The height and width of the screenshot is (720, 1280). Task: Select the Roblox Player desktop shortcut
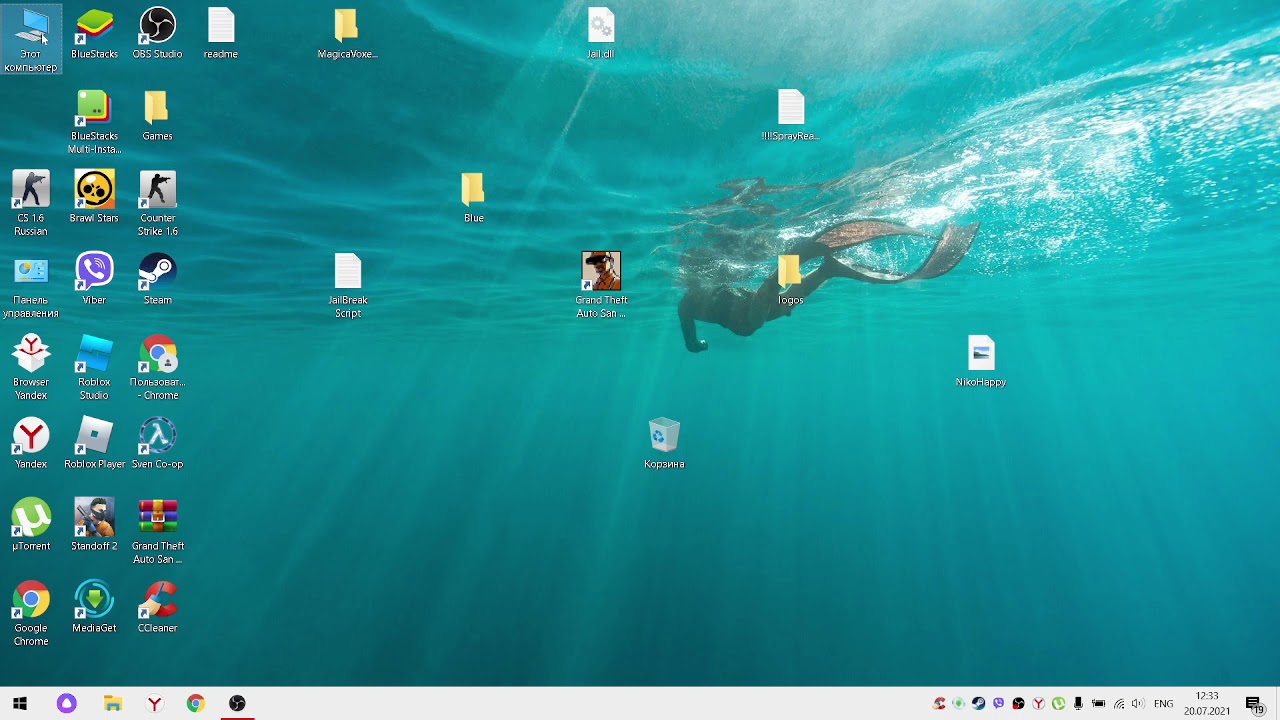(94, 444)
